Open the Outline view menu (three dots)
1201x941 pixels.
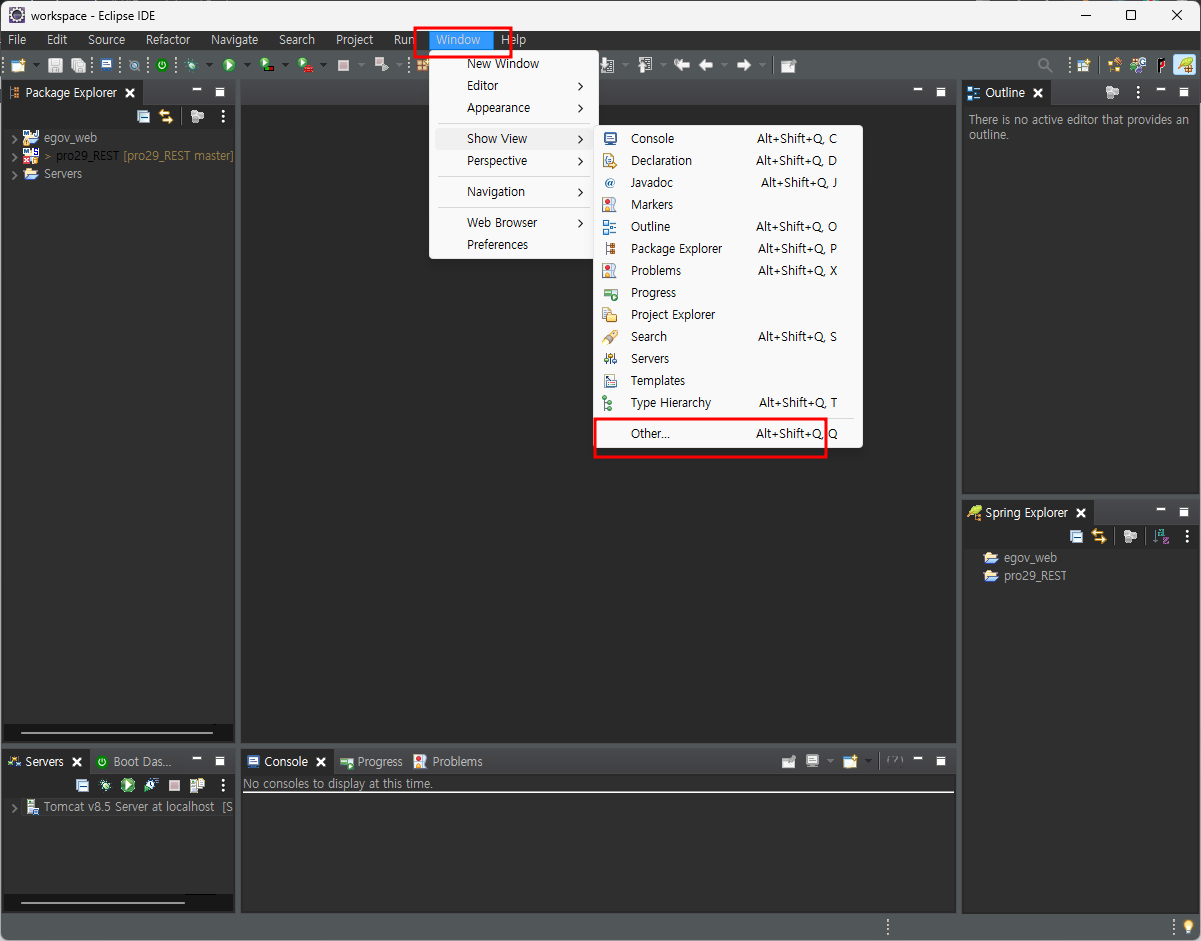click(x=1138, y=92)
